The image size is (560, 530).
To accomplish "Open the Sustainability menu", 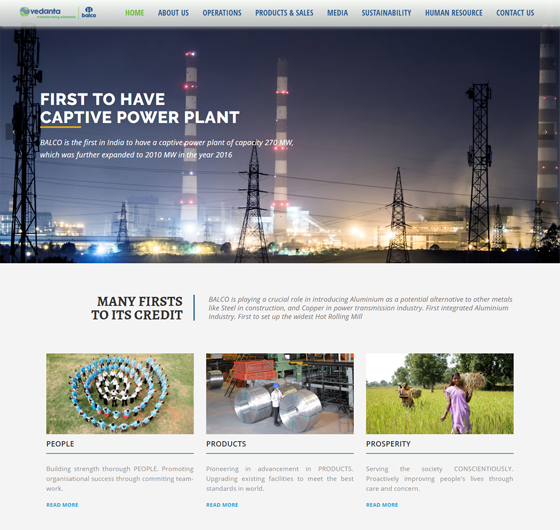I will [x=386, y=13].
